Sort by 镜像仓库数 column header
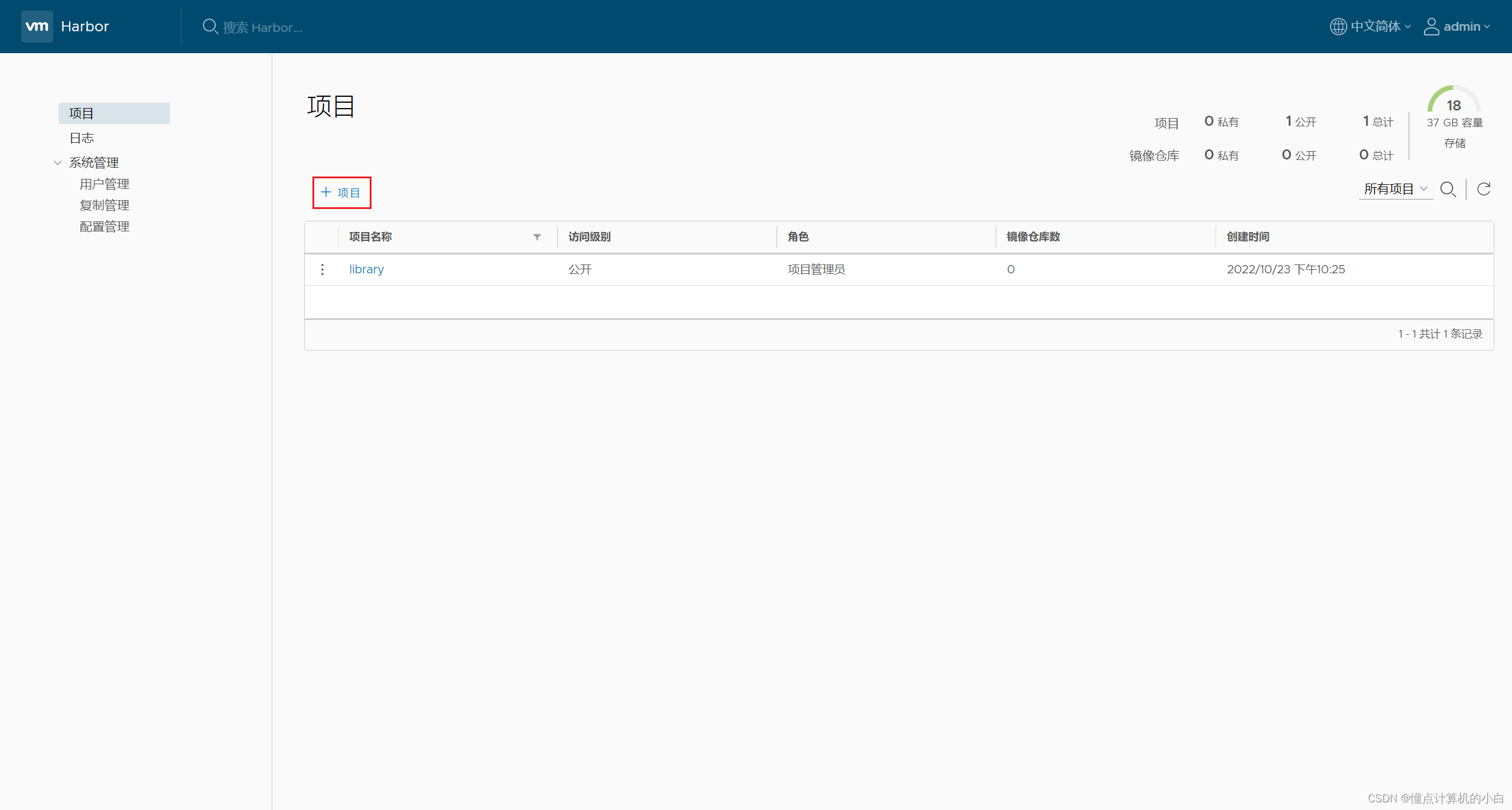Screen dimensions: 1512x810 [1033, 237]
